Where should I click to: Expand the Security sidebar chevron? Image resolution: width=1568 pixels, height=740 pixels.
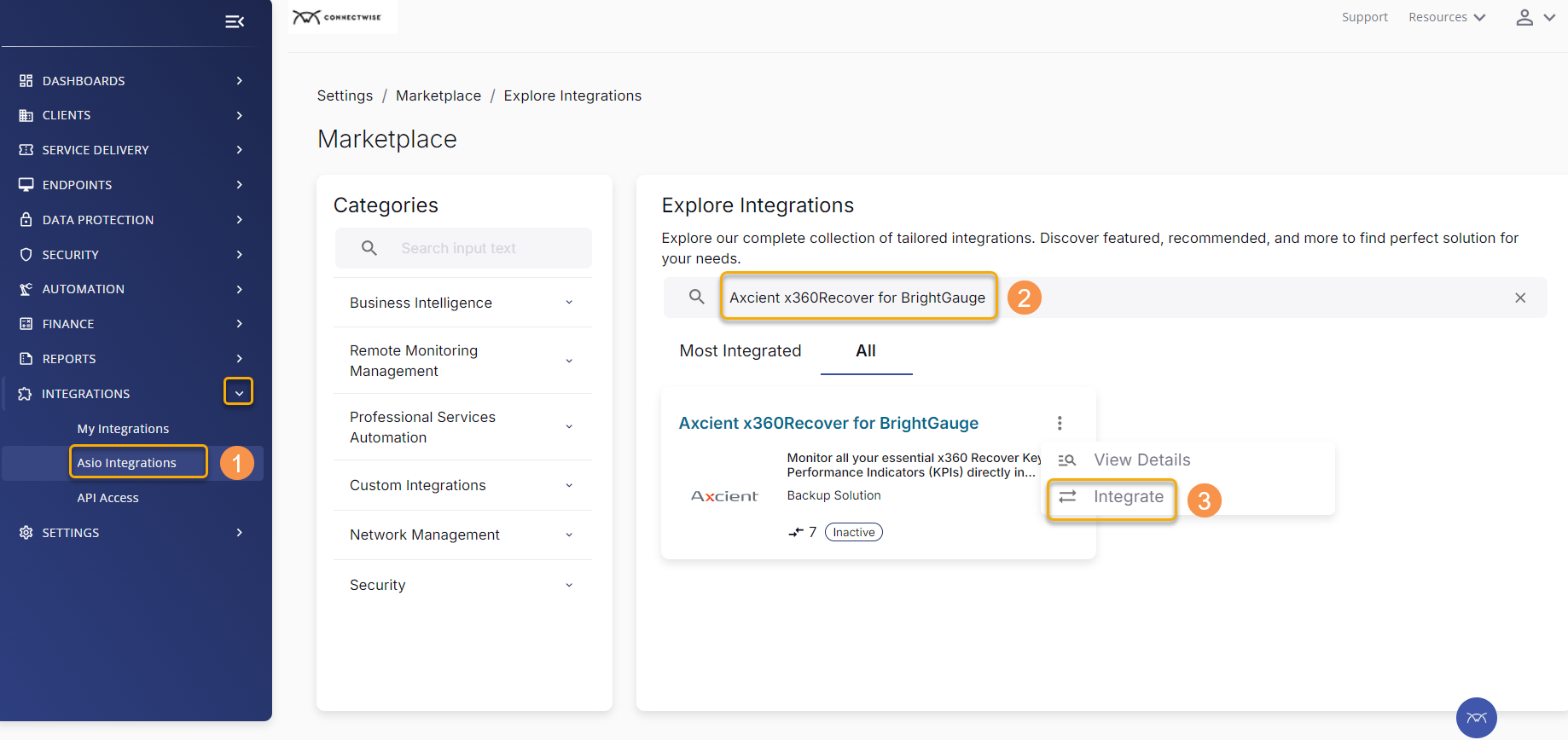tap(240, 254)
